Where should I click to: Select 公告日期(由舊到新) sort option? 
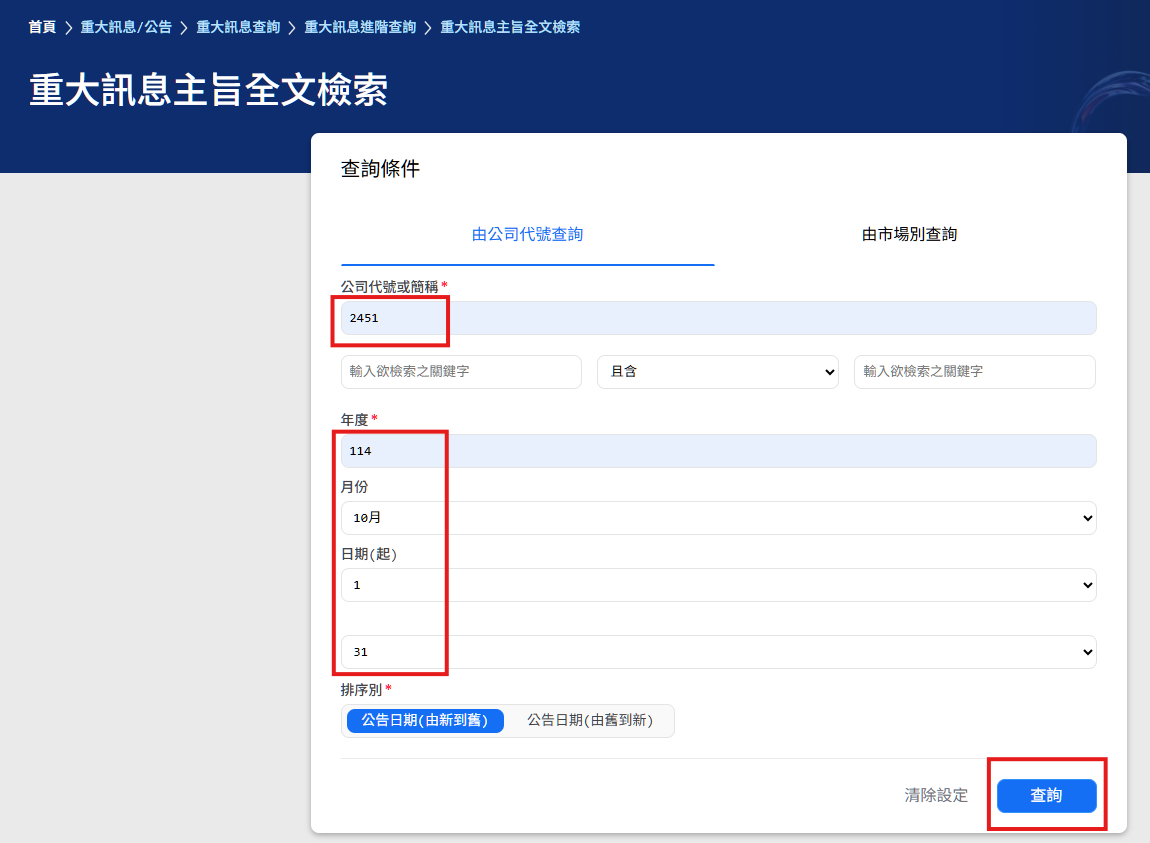coord(589,720)
